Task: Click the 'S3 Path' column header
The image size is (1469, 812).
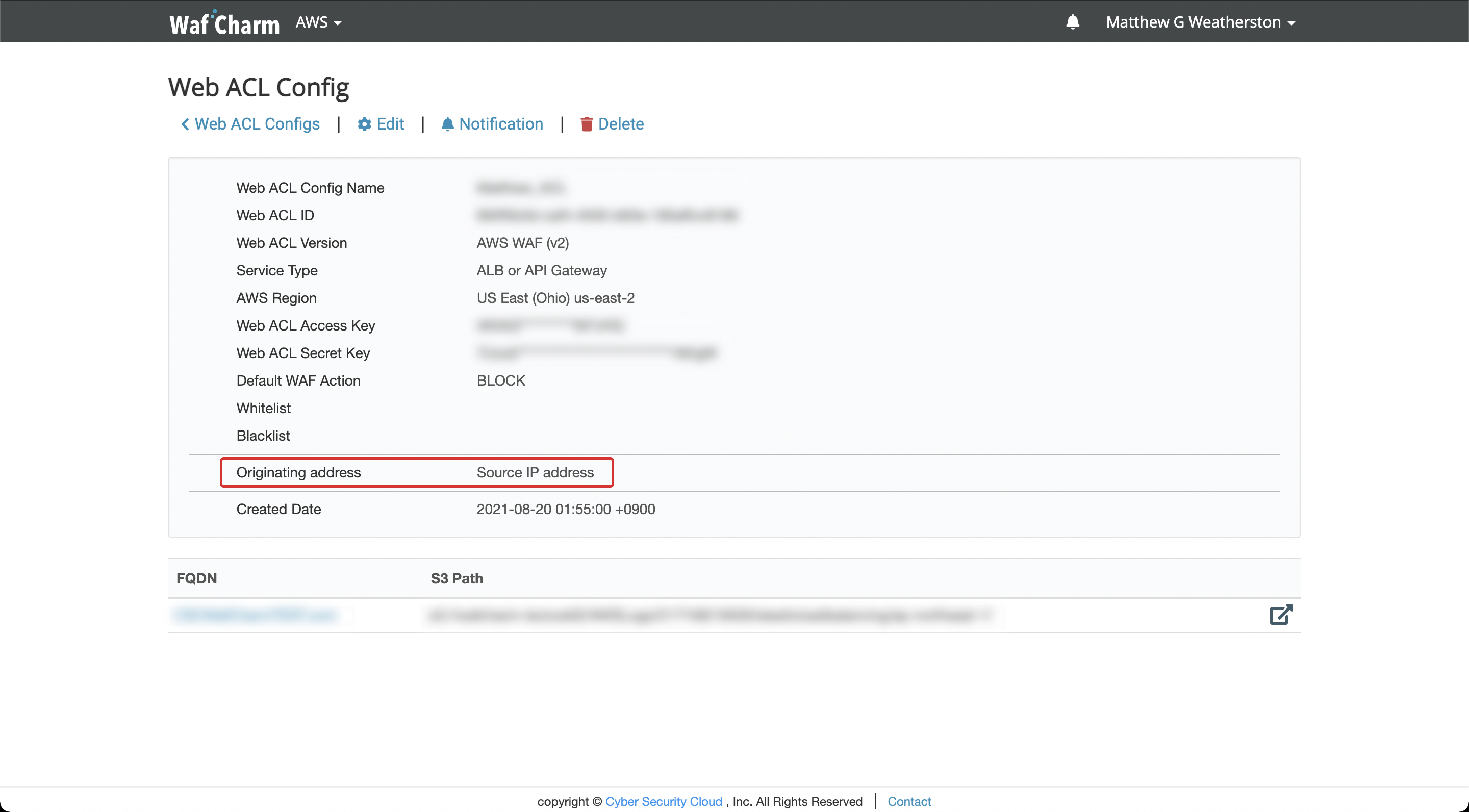Action: (457, 578)
